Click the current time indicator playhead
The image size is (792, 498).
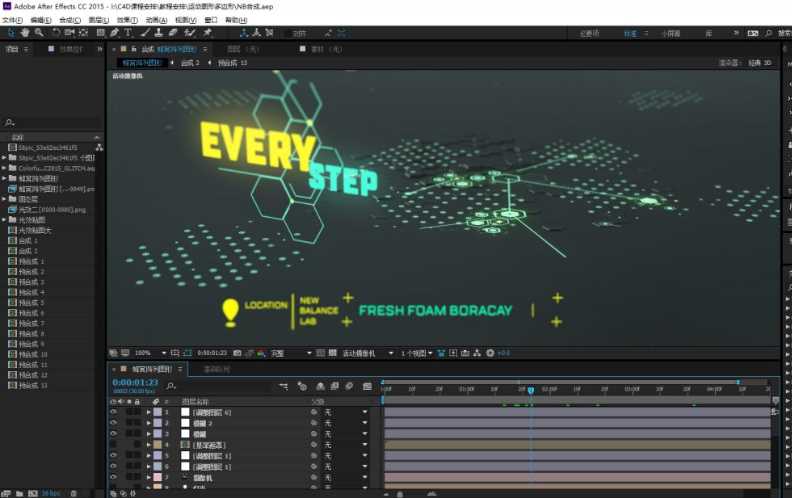pos(531,390)
